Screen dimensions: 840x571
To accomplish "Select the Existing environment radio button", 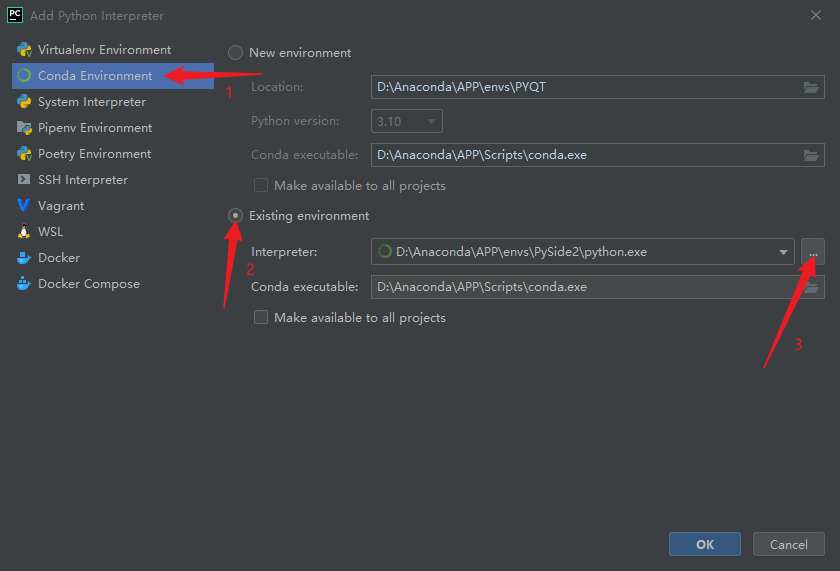I will 235,215.
